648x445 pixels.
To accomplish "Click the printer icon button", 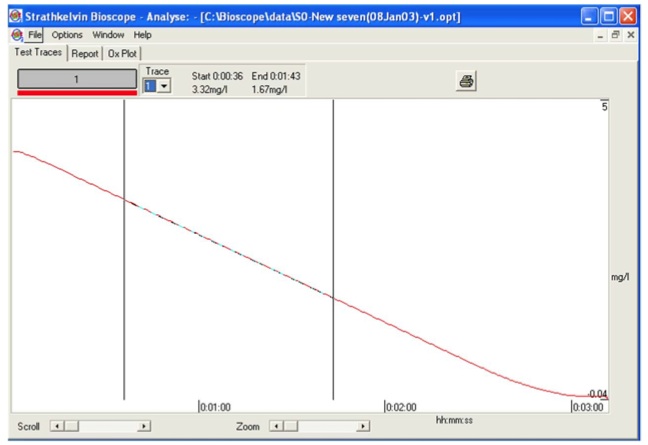I will [x=466, y=81].
